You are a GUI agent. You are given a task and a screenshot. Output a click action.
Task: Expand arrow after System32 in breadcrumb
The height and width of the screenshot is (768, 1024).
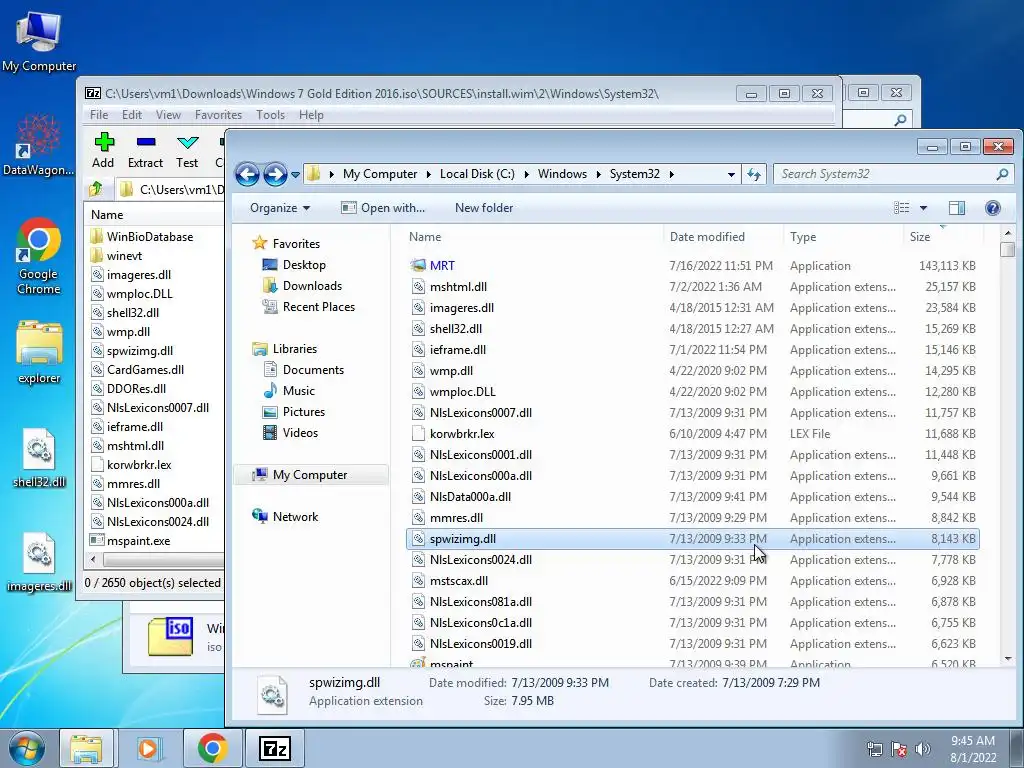(671, 174)
